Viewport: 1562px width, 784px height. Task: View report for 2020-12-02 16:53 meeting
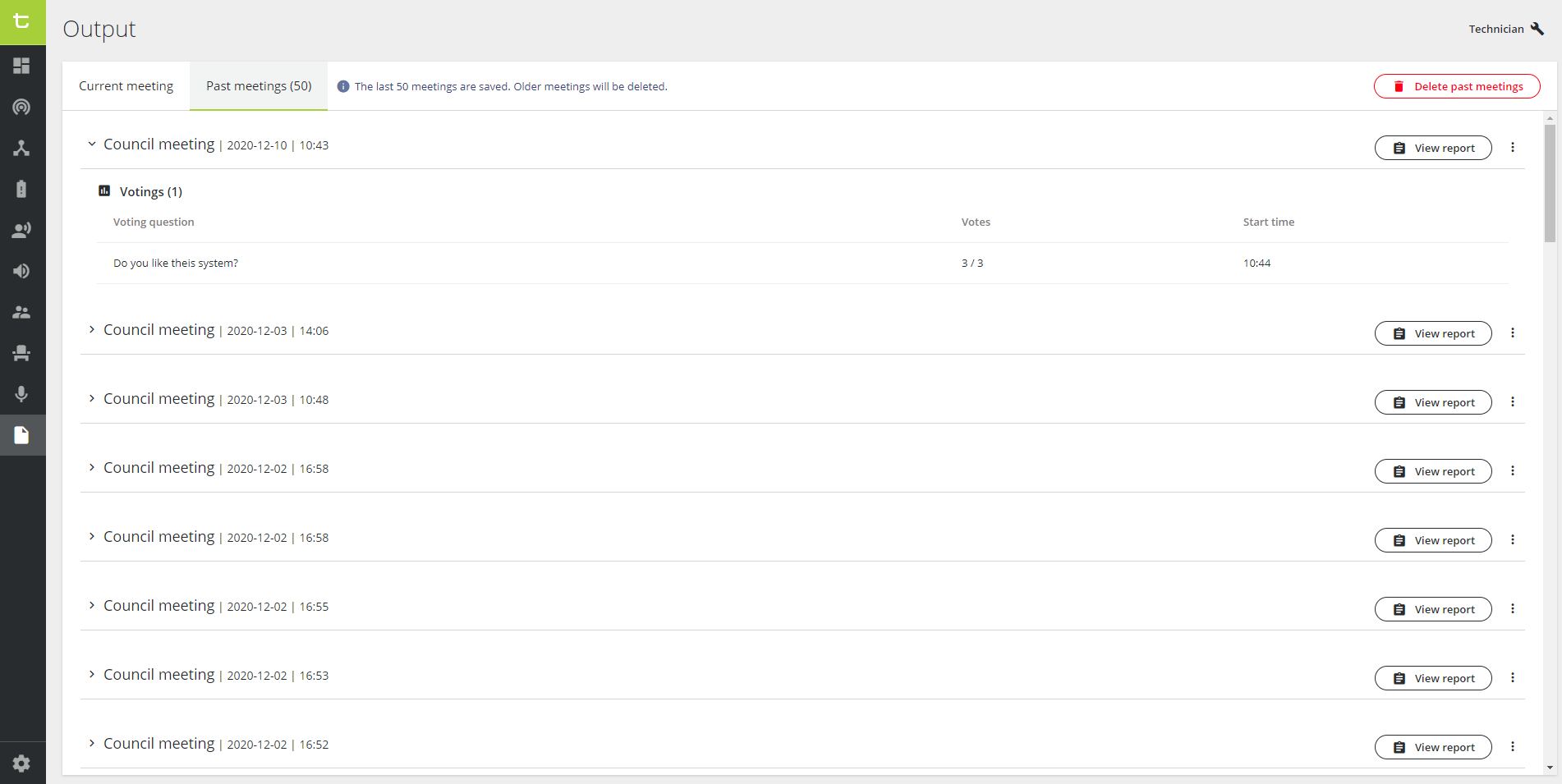coord(1432,678)
